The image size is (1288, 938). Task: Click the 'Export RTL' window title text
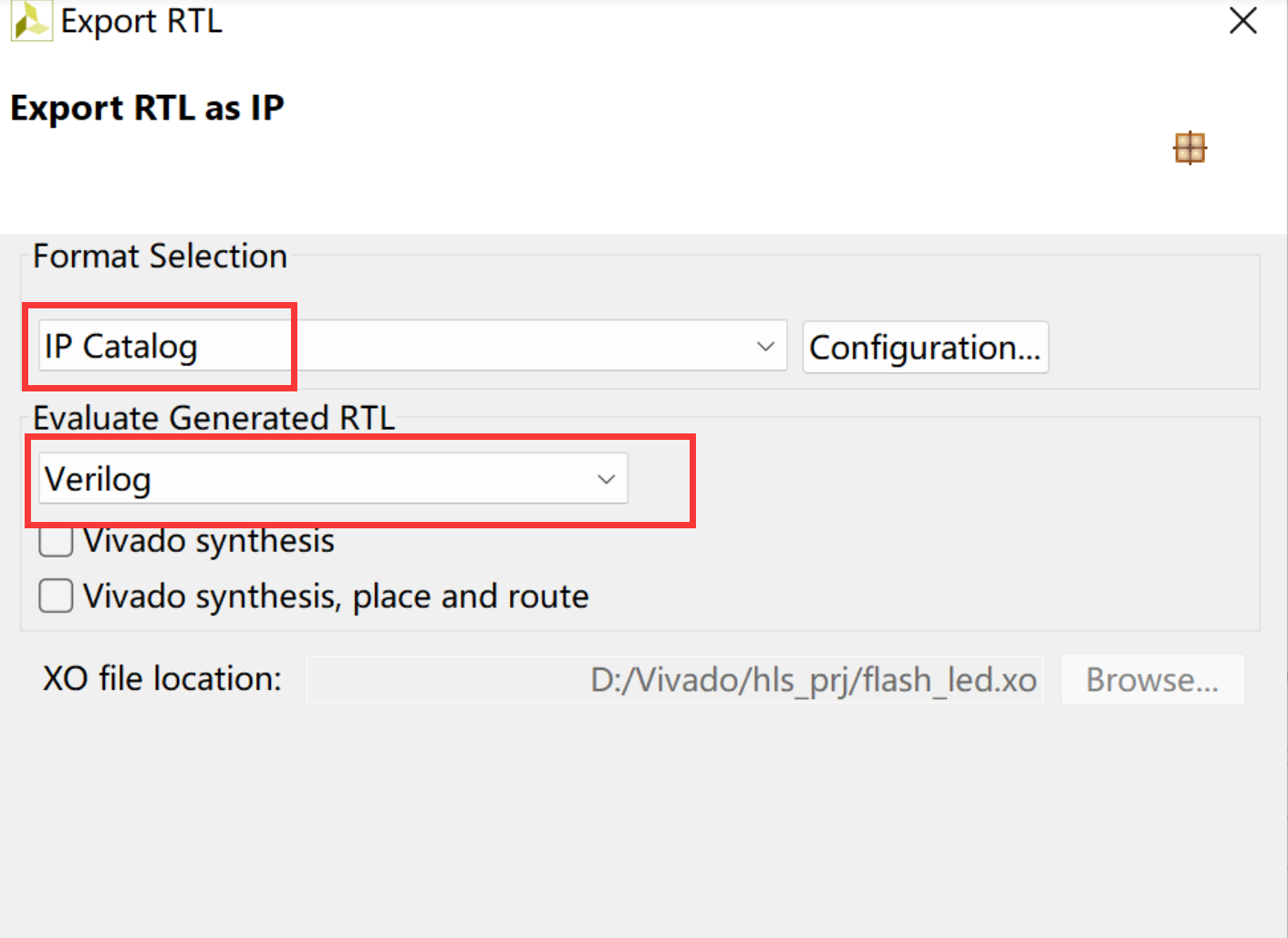[141, 21]
